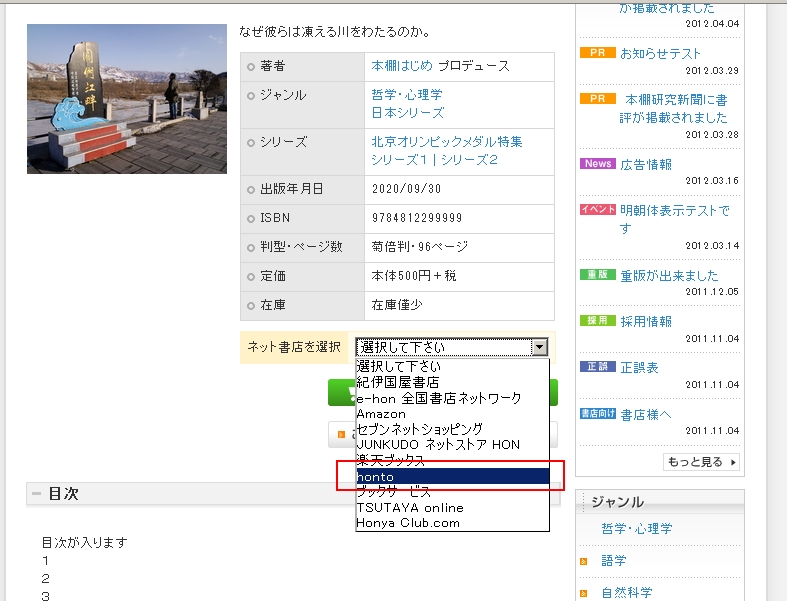The height and width of the screenshot is (601, 787).
Task: Click the 採用 badge beside 採用情報
Action: pos(597,321)
